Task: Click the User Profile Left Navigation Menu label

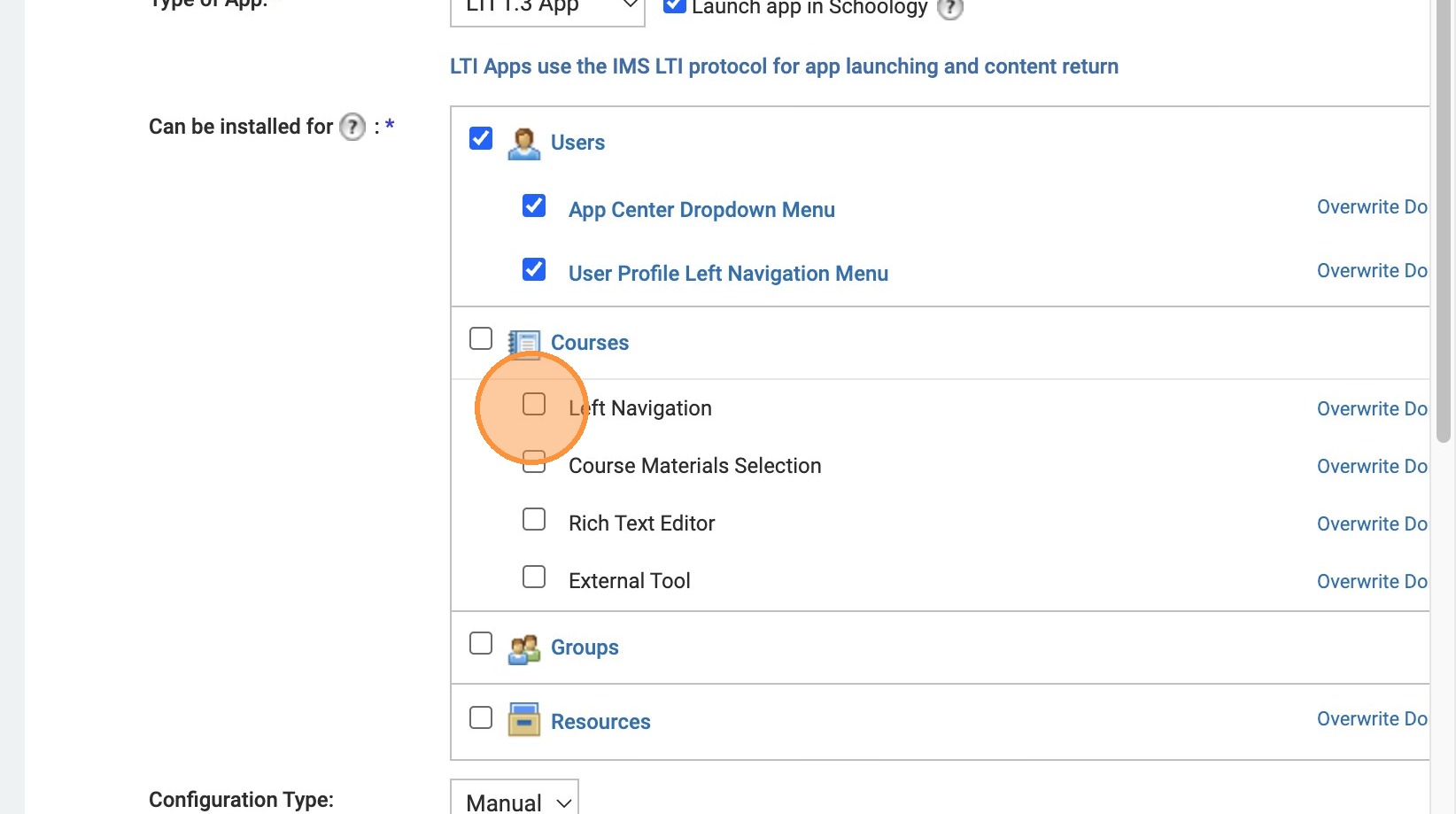Action: pyautogui.click(x=728, y=274)
